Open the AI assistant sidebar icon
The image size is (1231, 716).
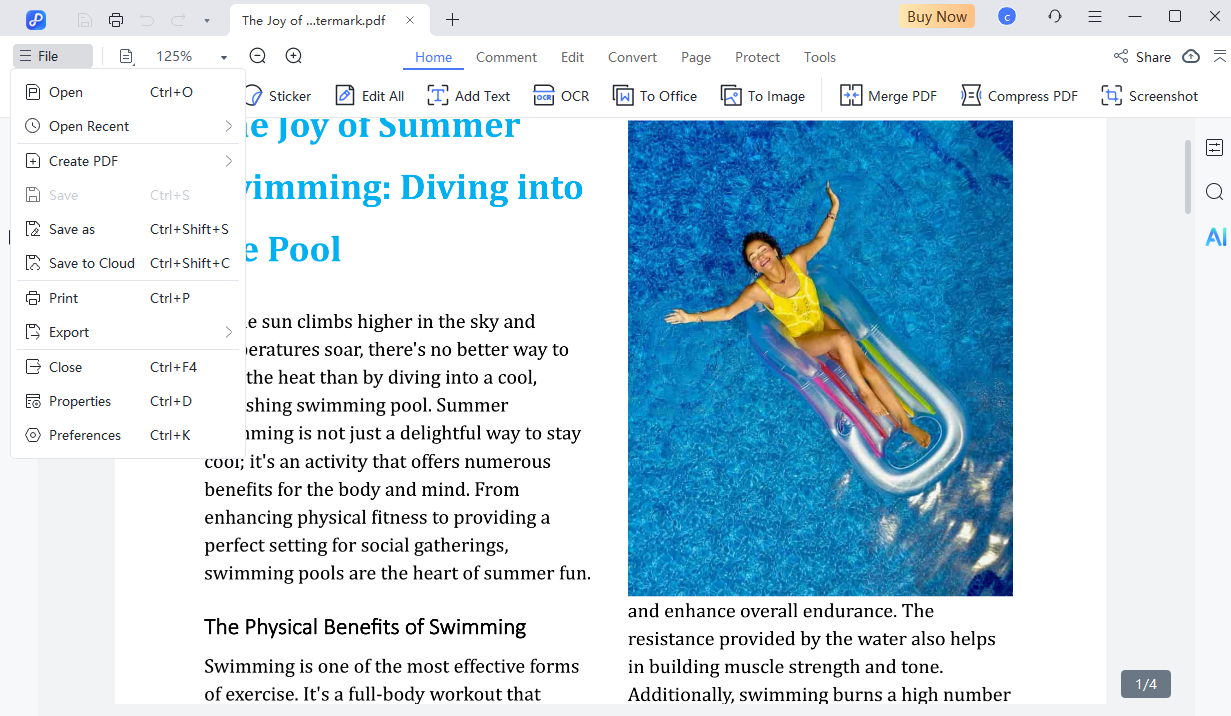pyautogui.click(x=1215, y=237)
